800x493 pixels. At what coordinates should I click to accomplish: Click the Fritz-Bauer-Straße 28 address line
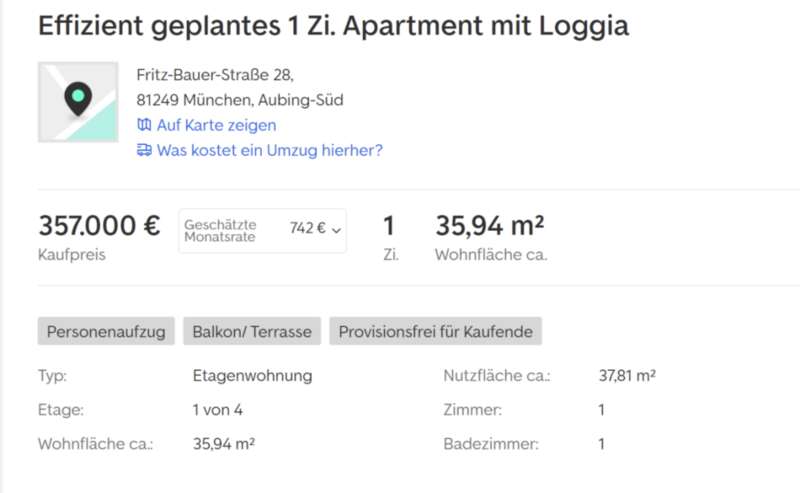tap(215, 74)
